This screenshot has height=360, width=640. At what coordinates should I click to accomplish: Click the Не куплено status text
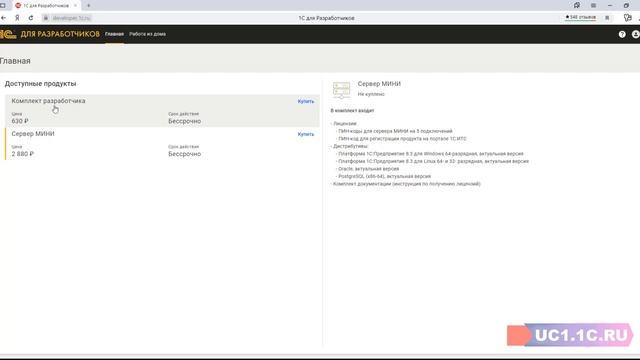(x=371, y=94)
